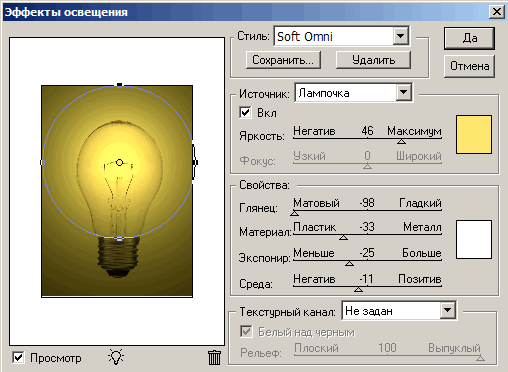Click the Больше label on exposure slider
Image resolution: width=508 pixels, height=372 pixels.
[x=422, y=253]
